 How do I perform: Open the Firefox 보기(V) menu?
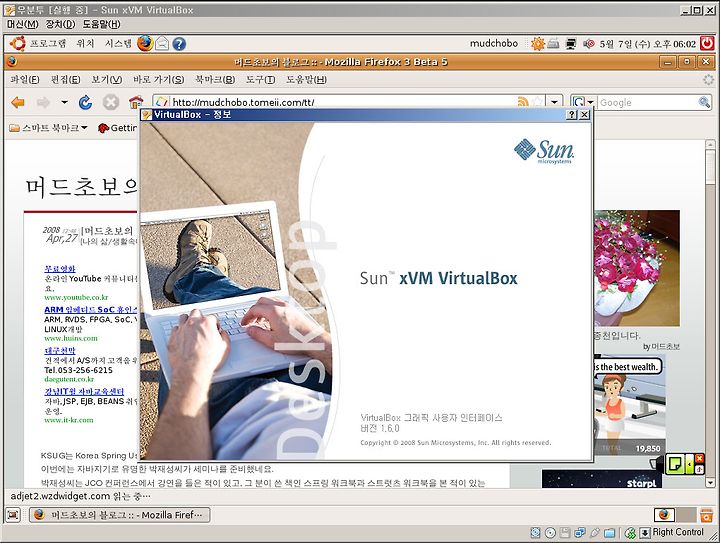pos(107,79)
